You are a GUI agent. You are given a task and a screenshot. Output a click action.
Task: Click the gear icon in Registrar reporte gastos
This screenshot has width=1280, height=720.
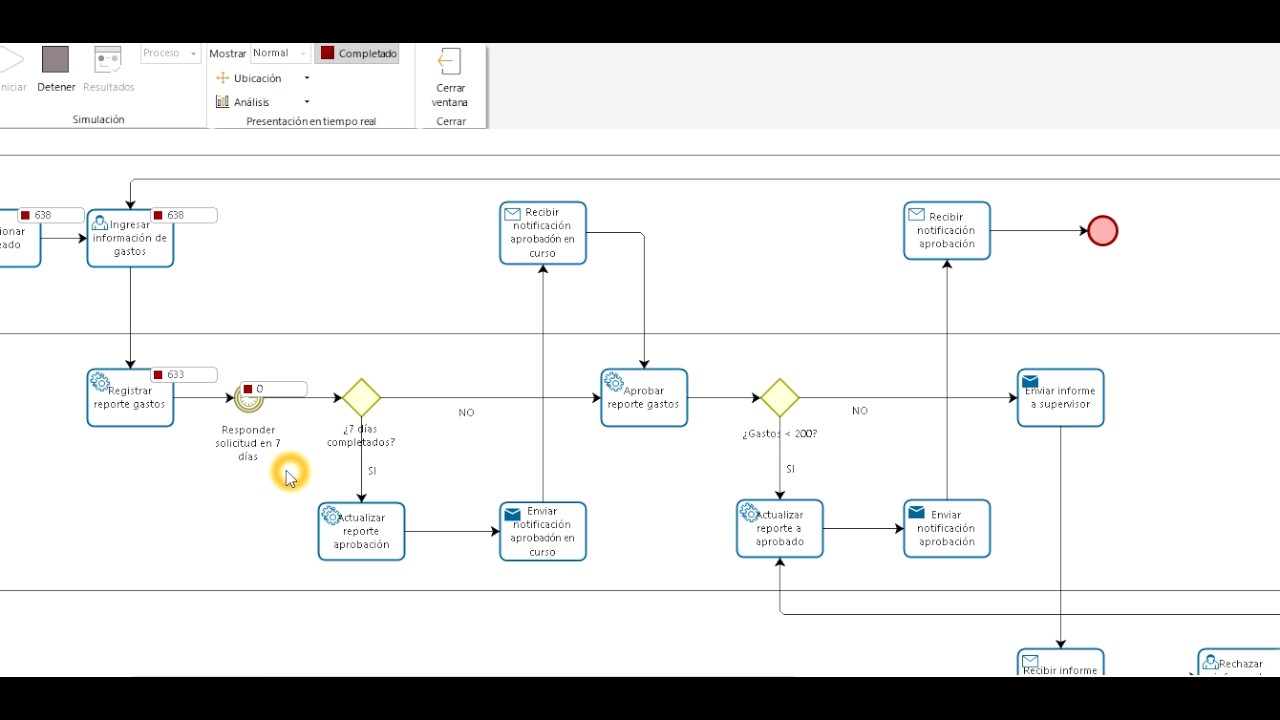coord(100,381)
